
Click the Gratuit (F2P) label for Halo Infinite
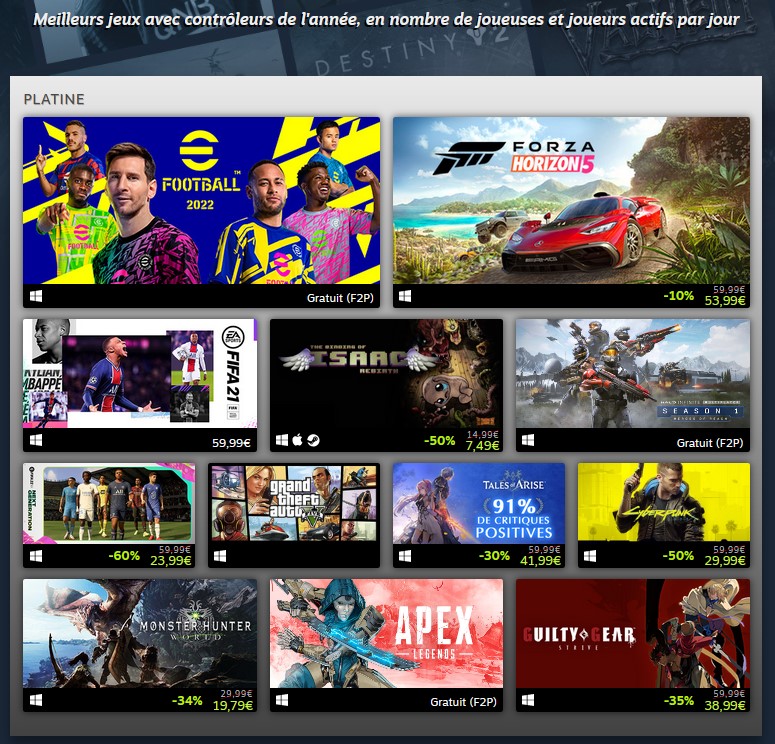(710, 443)
